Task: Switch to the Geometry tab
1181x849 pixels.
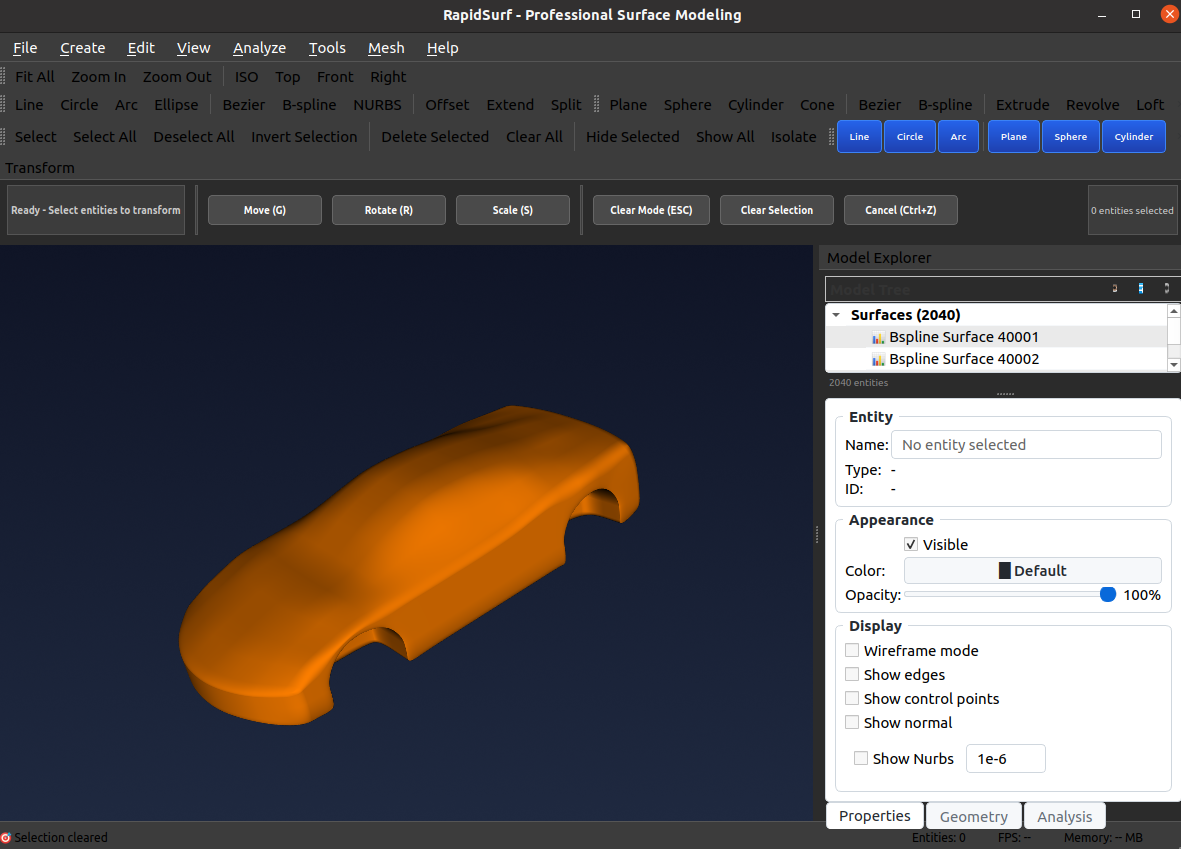Action: pos(973,816)
